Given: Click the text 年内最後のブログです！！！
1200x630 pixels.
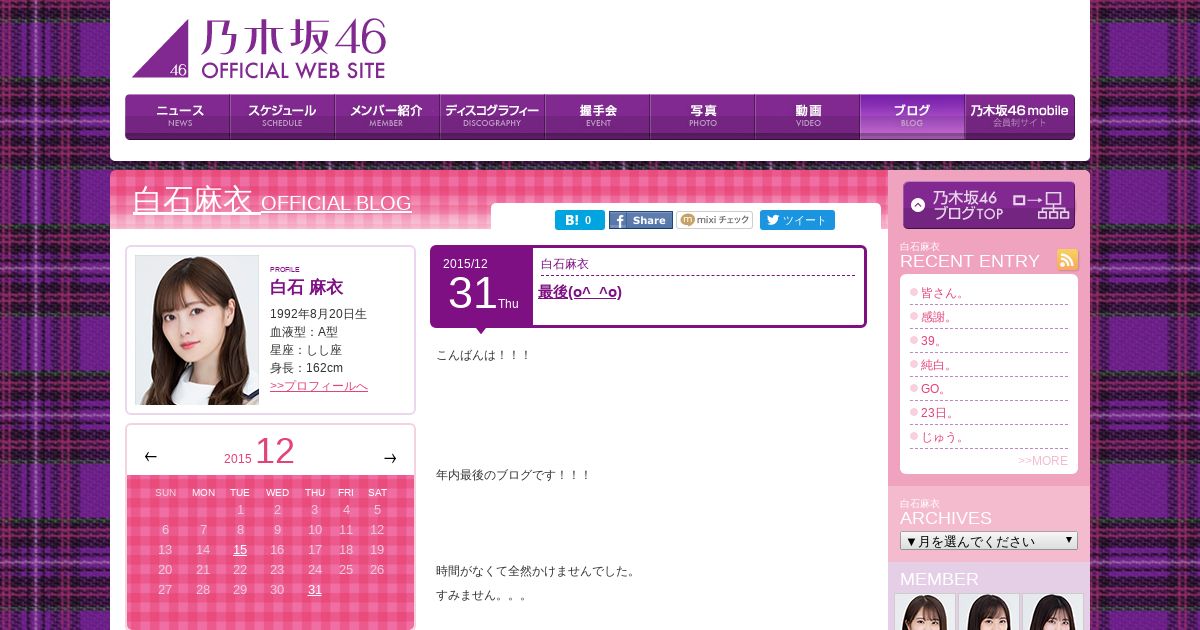Looking at the screenshot, I should point(513,475).
